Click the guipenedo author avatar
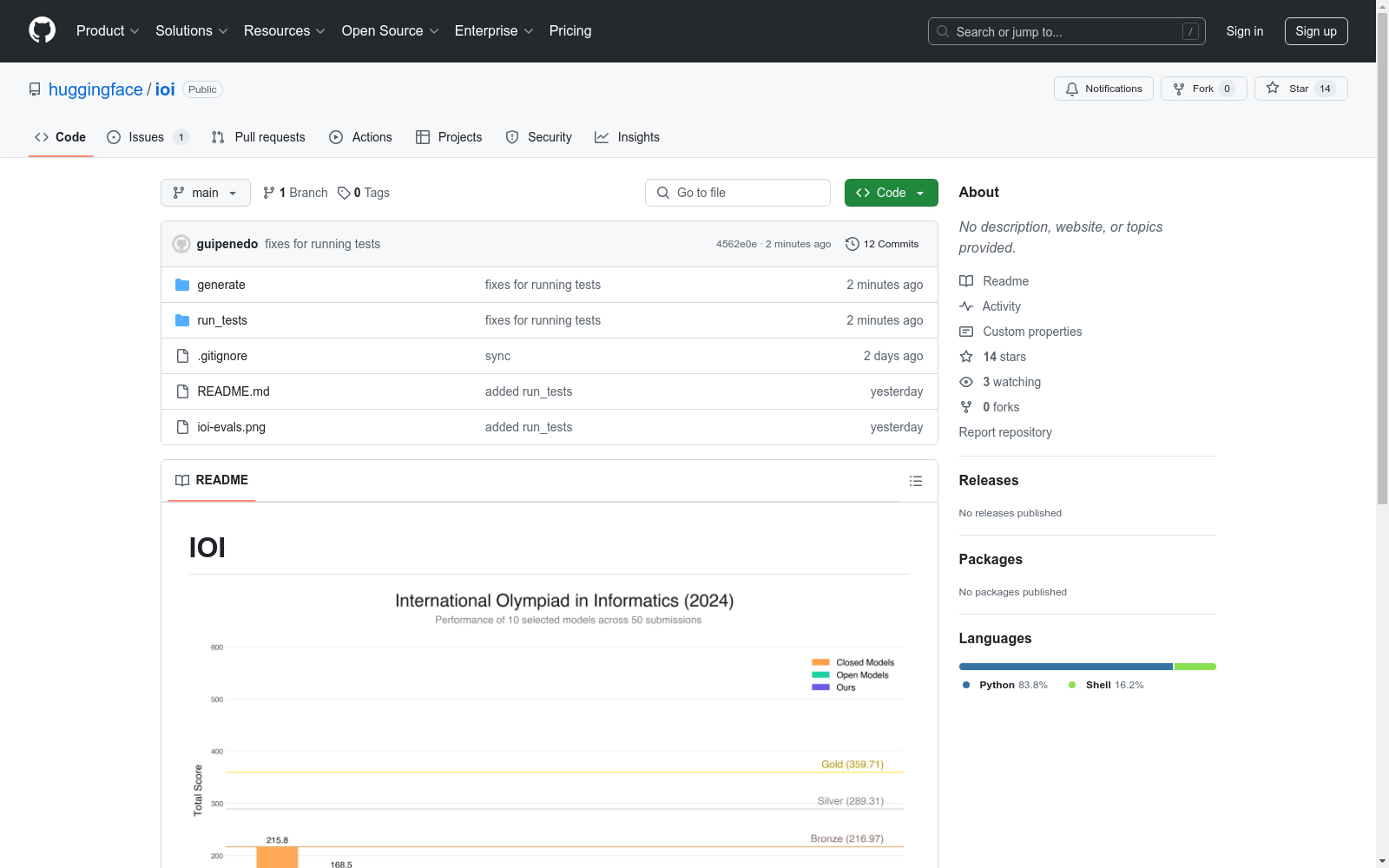This screenshot has width=1389, height=868. [x=181, y=244]
